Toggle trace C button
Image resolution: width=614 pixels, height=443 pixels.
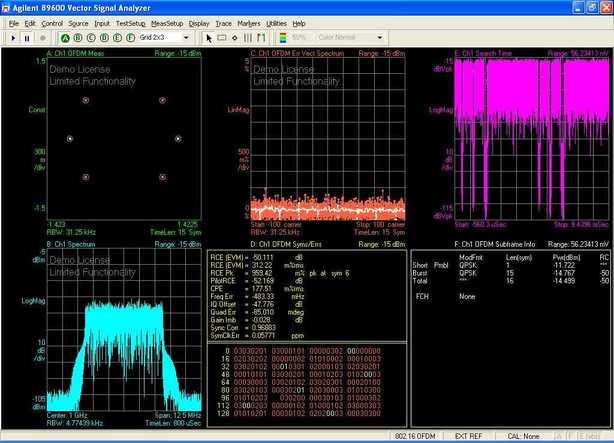coord(91,38)
